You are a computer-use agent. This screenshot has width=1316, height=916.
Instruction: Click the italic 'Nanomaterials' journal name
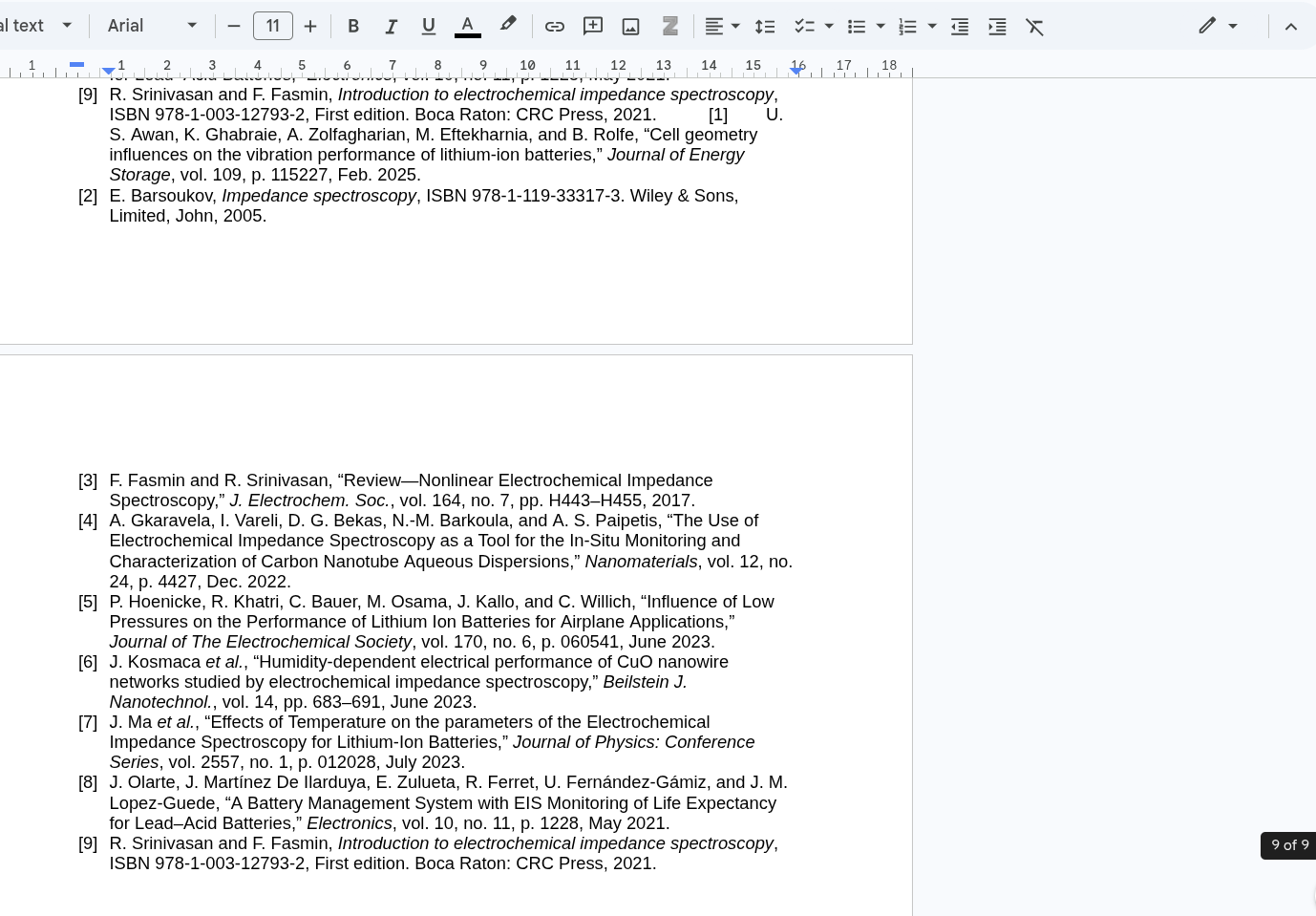coord(641,562)
